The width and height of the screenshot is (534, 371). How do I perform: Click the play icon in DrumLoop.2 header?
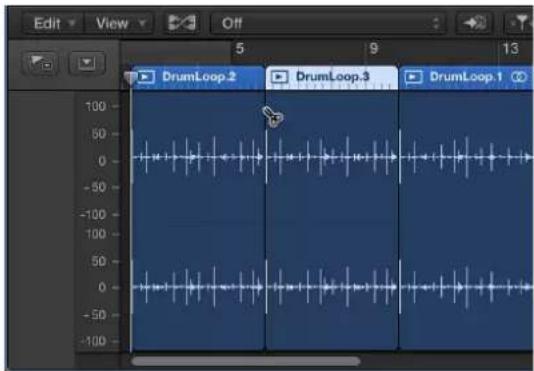[146, 77]
